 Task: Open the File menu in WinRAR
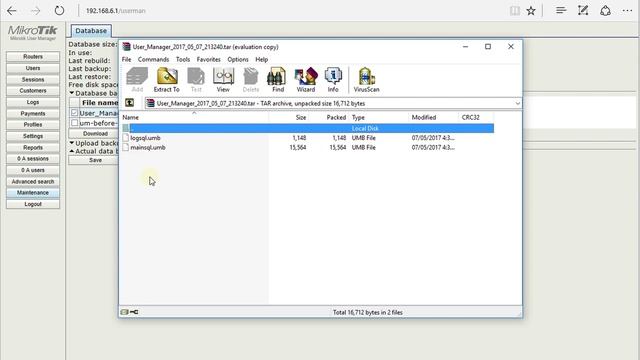tap(127, 59)
